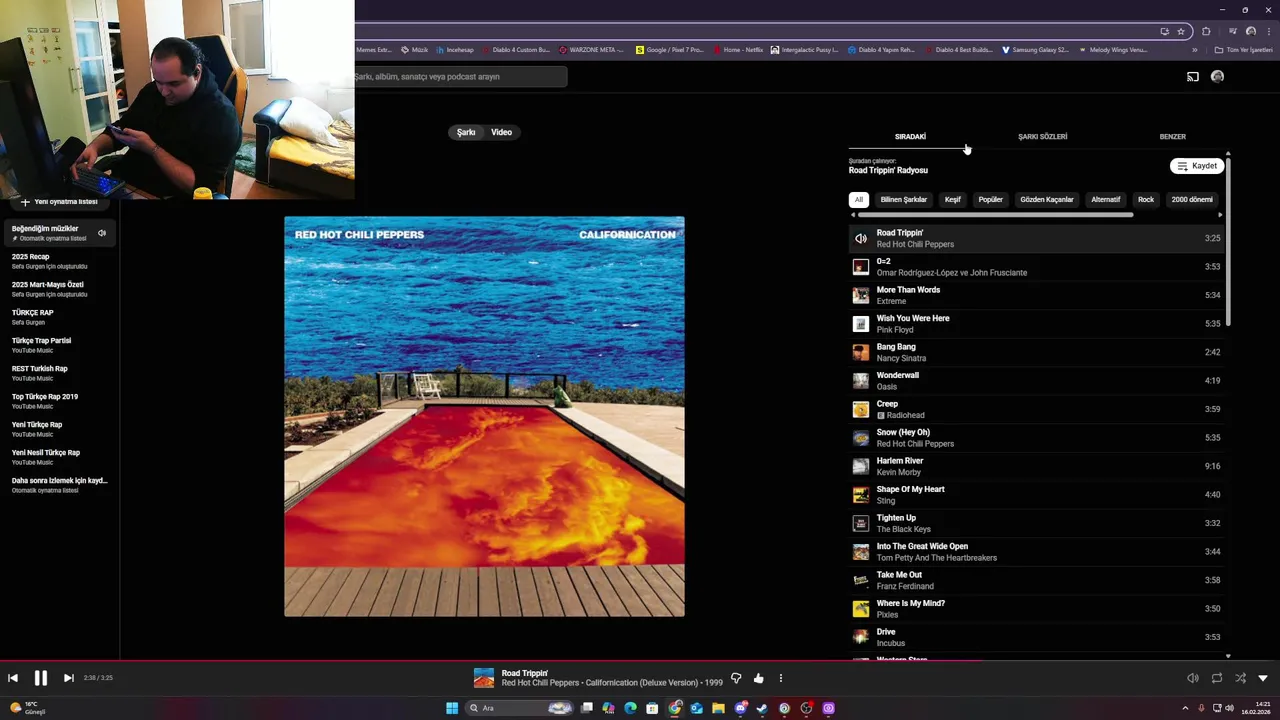The width and height of the screenshot is (1280, 720).
Task: Click the mini album thumbnail in player bar
Action: click(x=484, y=678)
